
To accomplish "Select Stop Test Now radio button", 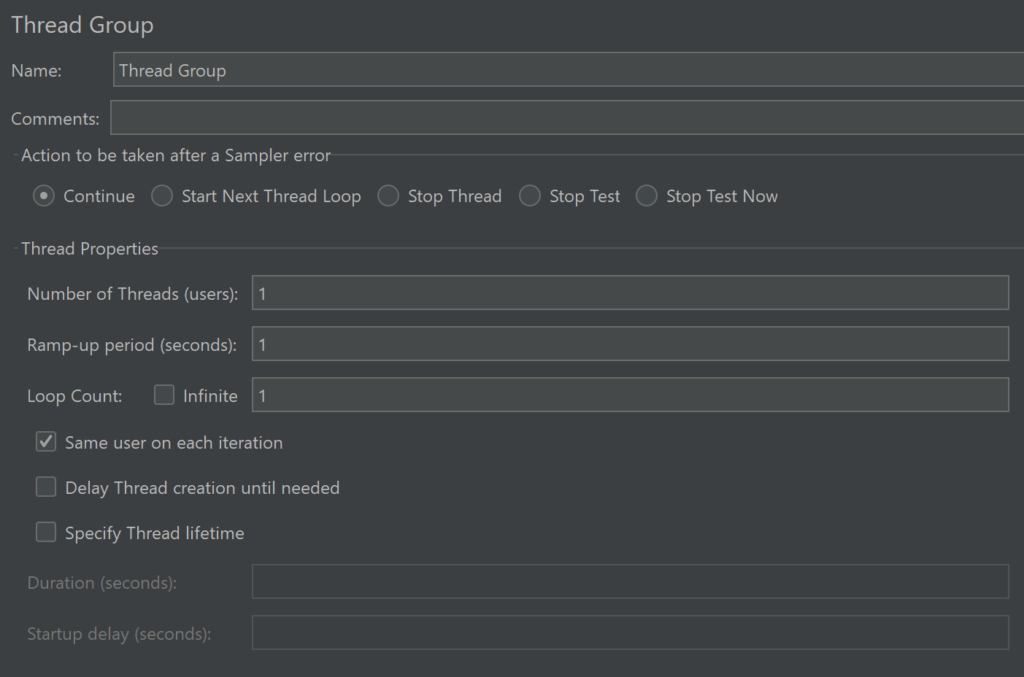I will tap(647, 196).
